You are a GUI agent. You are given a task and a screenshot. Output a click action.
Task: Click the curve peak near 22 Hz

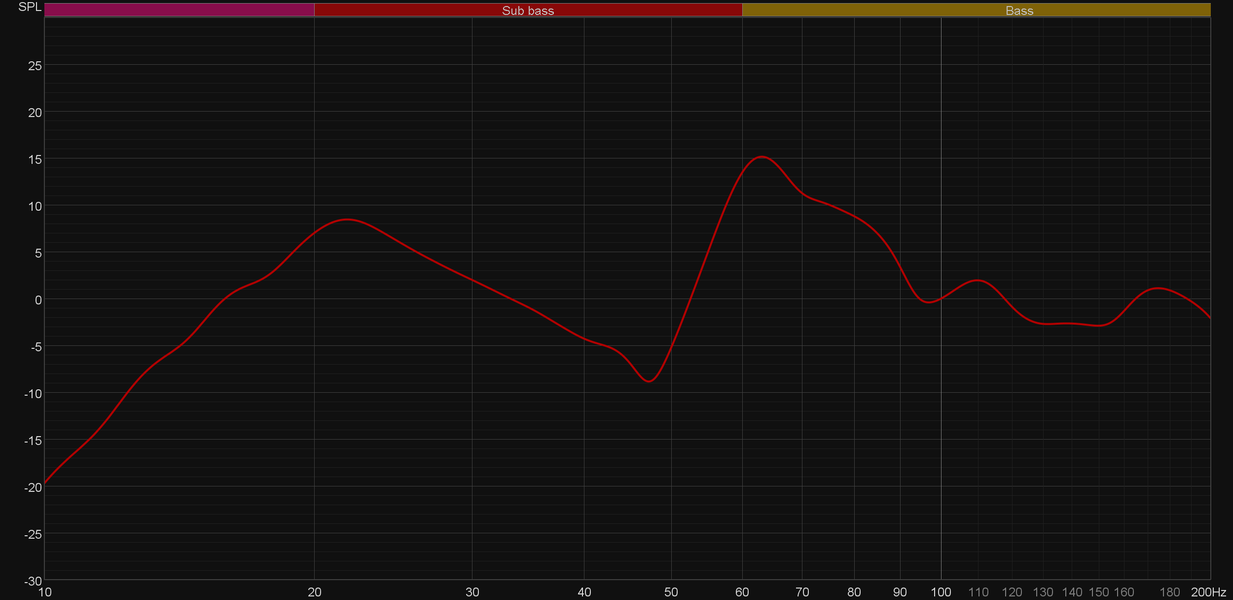[x=346, y=219]
